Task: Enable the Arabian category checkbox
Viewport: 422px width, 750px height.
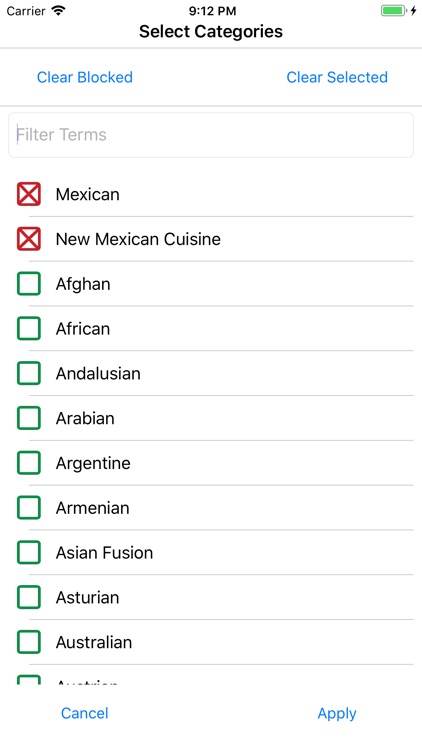Action: point(29,418)
